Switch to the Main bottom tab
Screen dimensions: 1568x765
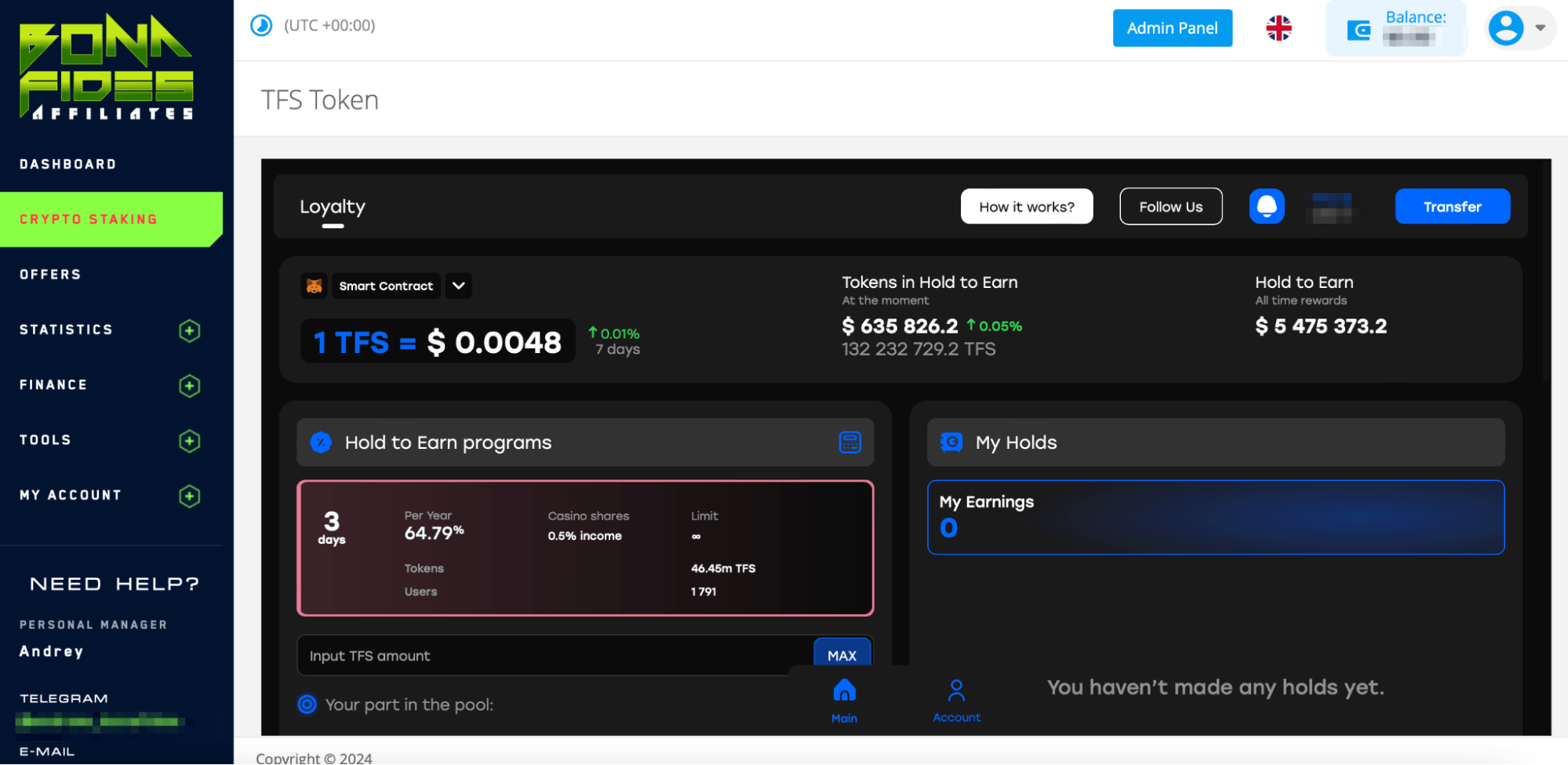[x=844, y=700]
